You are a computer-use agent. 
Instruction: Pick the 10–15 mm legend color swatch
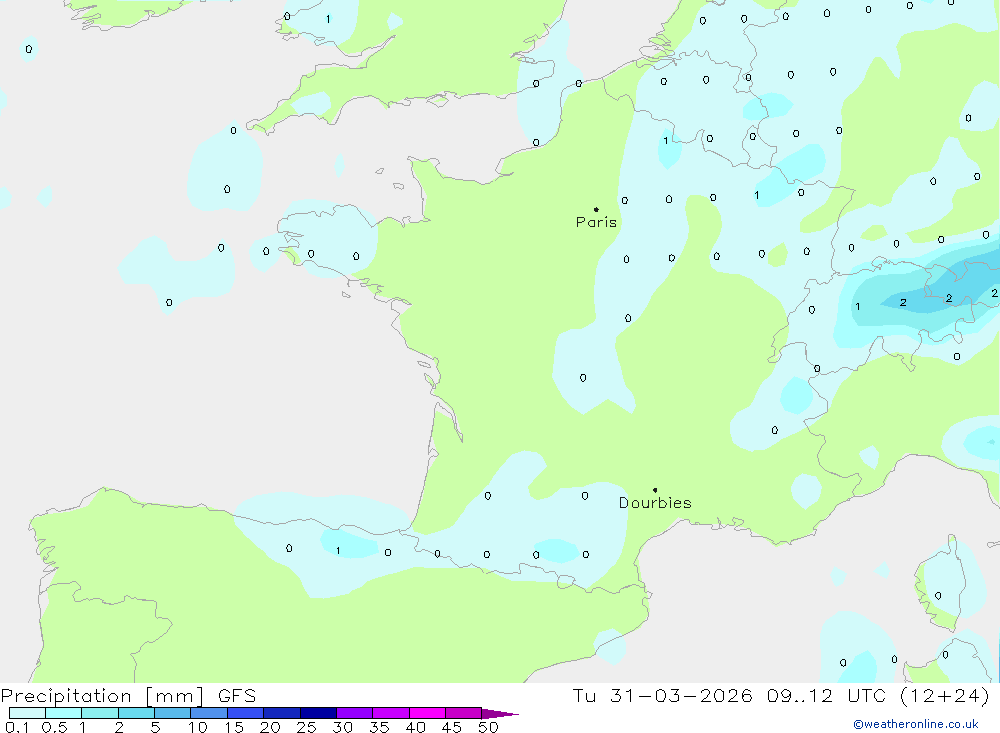[209, 713]
